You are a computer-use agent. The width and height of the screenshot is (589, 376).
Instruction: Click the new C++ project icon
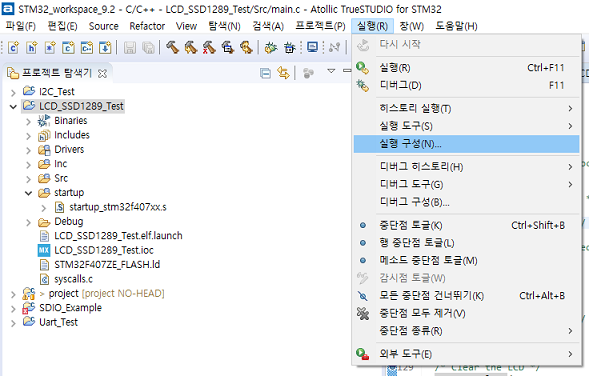click(x=87, y=48)
